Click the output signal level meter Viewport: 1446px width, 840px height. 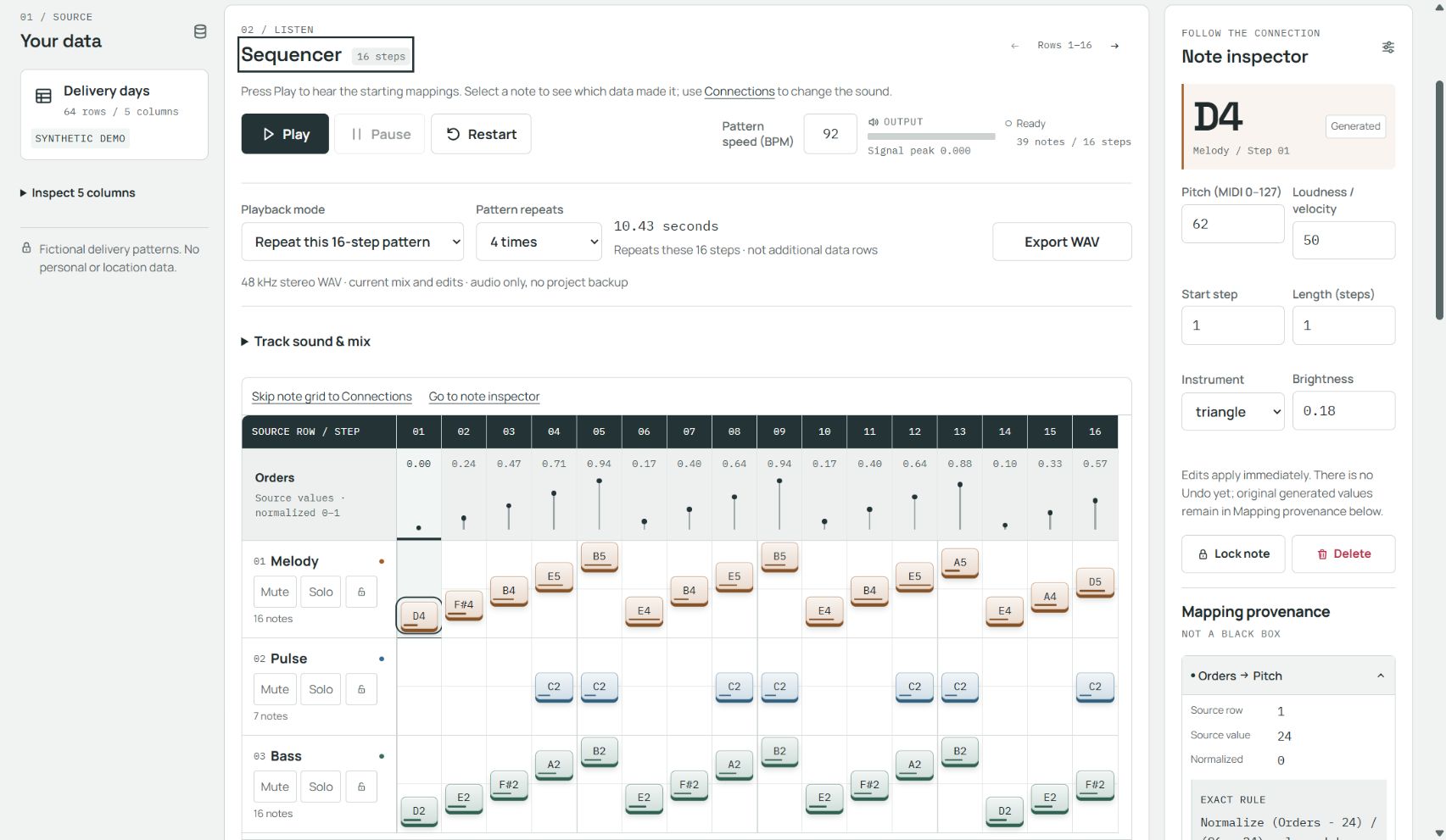click(931, 136)
